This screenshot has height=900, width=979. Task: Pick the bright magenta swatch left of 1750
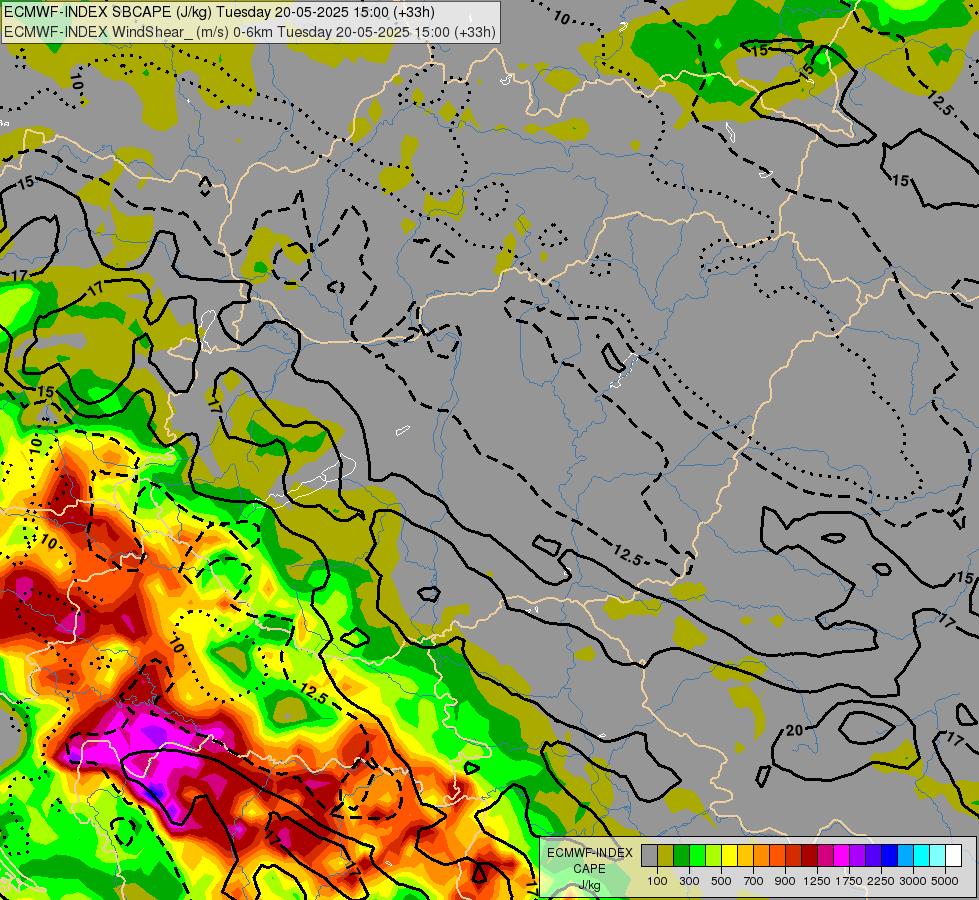coord(842,855)
